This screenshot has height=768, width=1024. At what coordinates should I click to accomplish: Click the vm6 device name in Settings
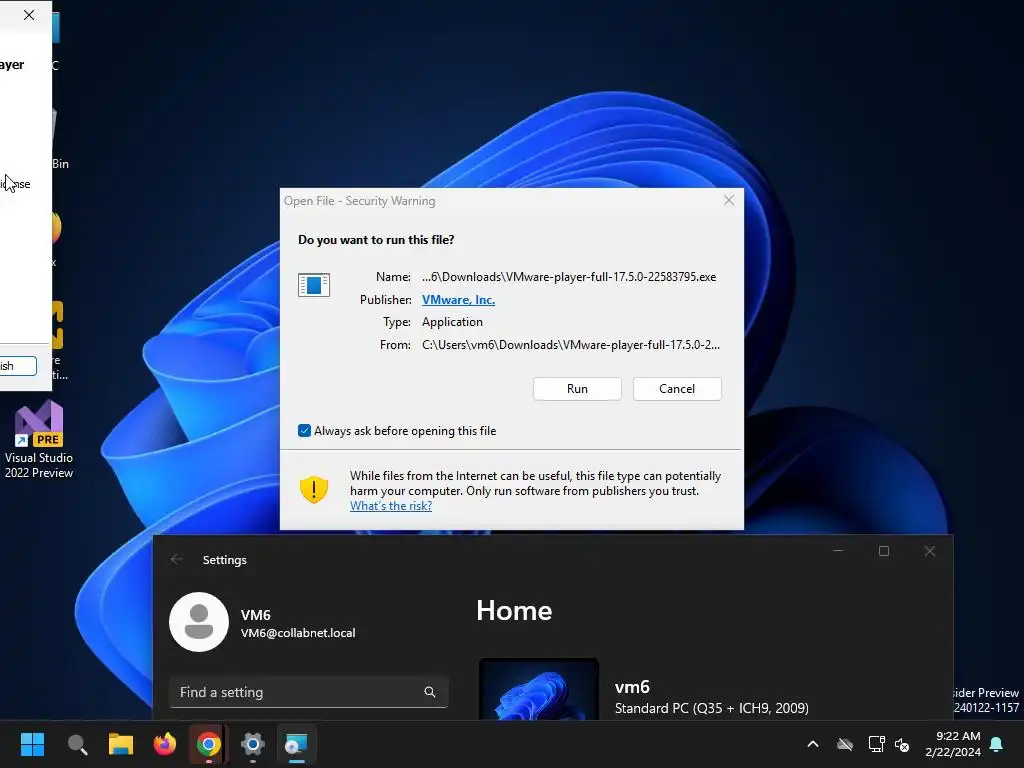(x=632, y=687)
